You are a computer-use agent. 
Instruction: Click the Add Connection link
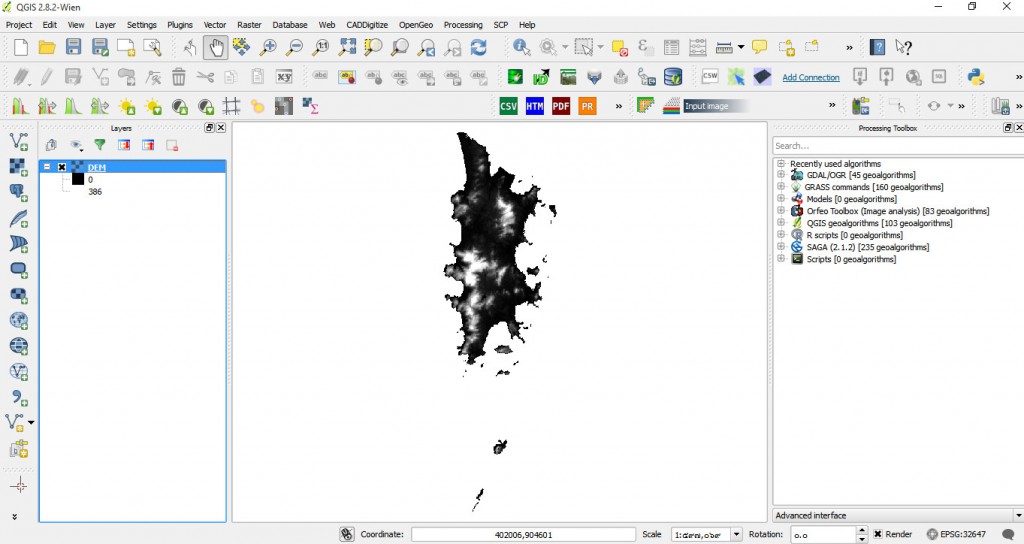click(x=810, y=77)
